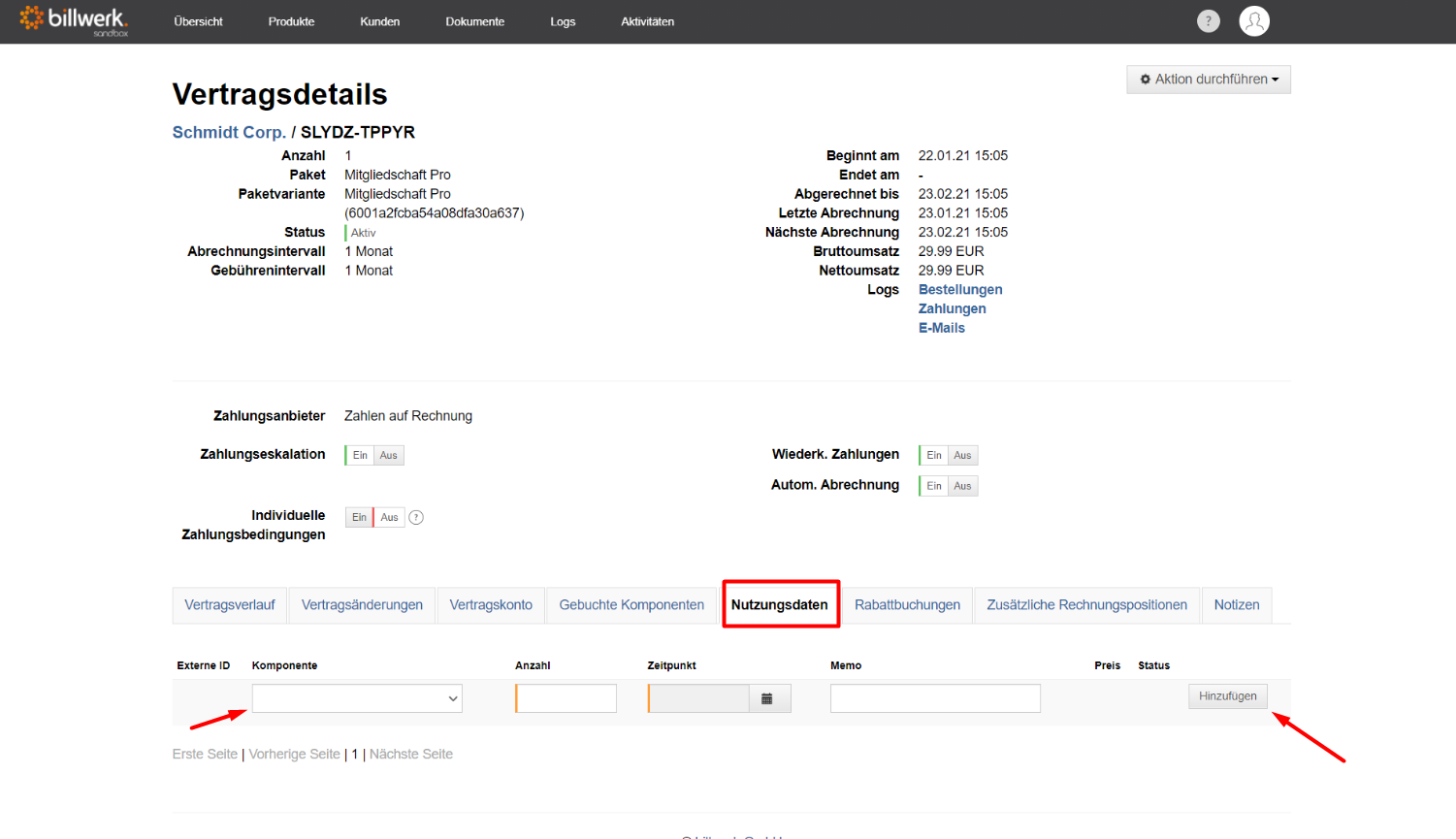Go to Nächste Seite in pagination

pyautogui.click(x=411, y=755)
